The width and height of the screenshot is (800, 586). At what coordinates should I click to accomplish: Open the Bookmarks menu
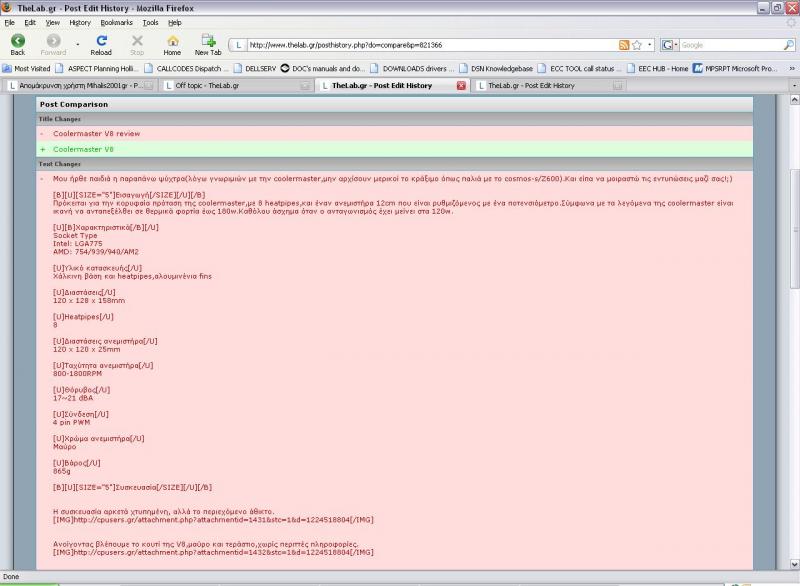coord(116,22)
